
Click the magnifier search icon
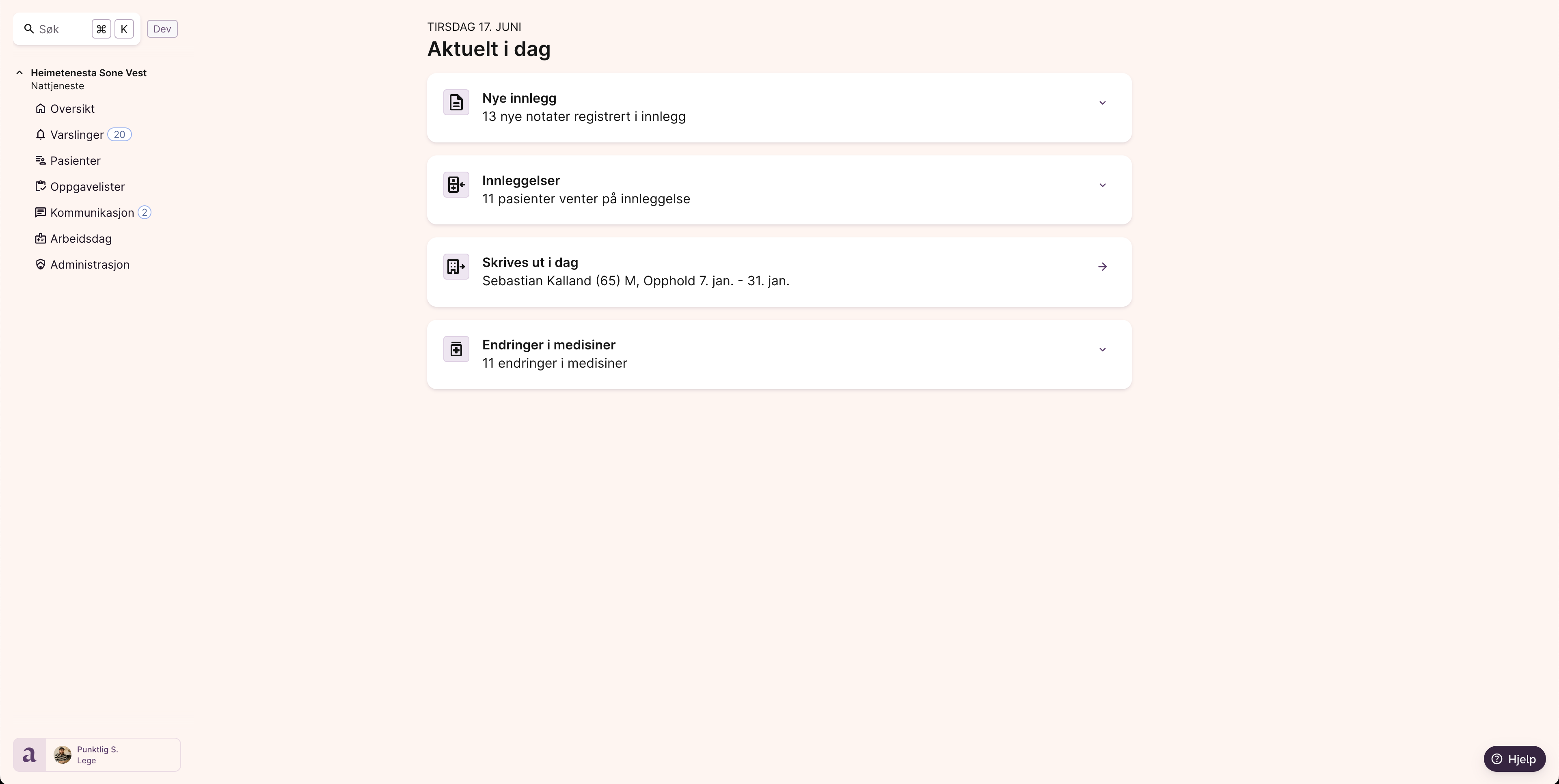click(x=28, y=28)
